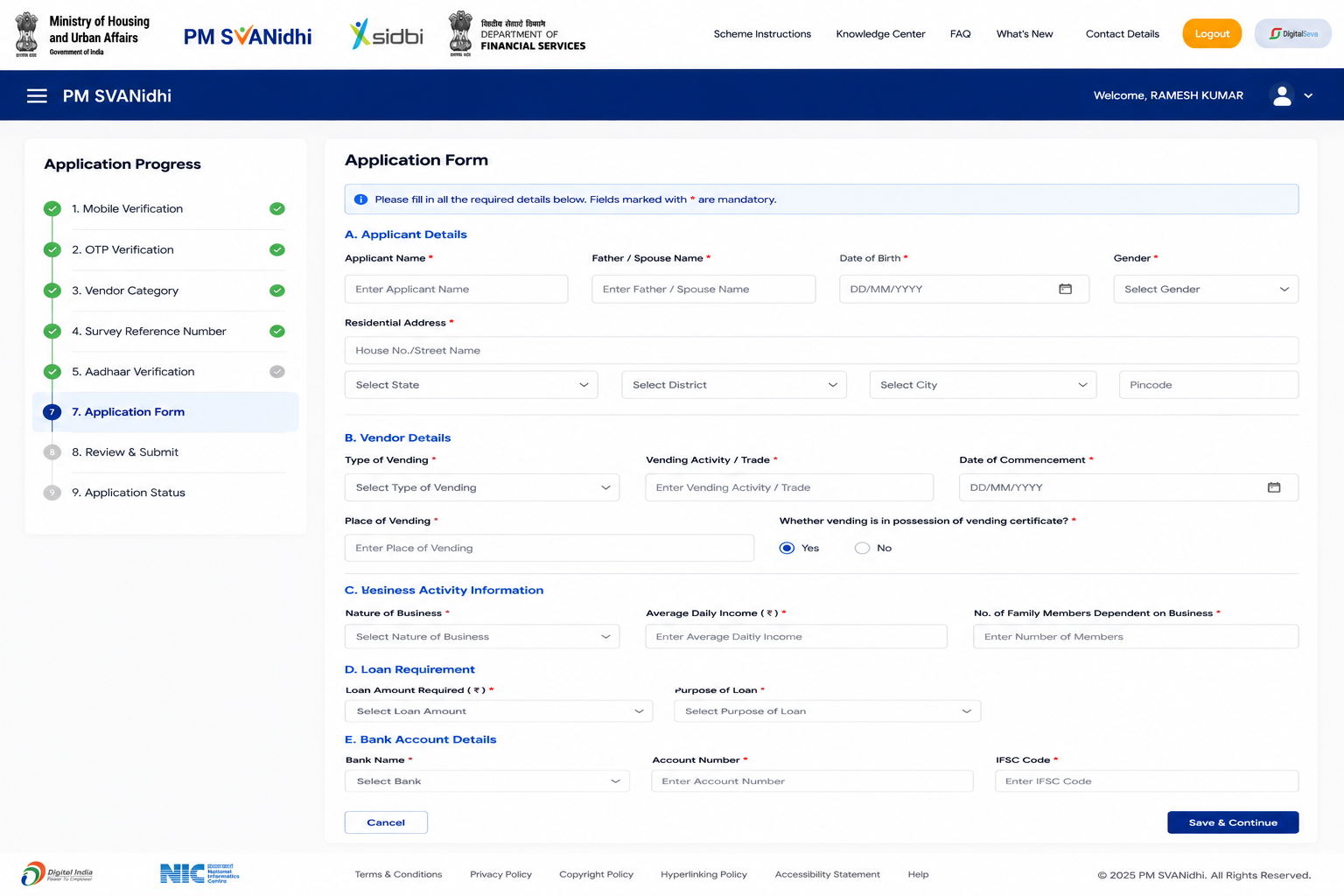The width and height of the screenshot is (1344, 896).
Task: Open the Select Gender dropdown
Action: (1206, 289)
